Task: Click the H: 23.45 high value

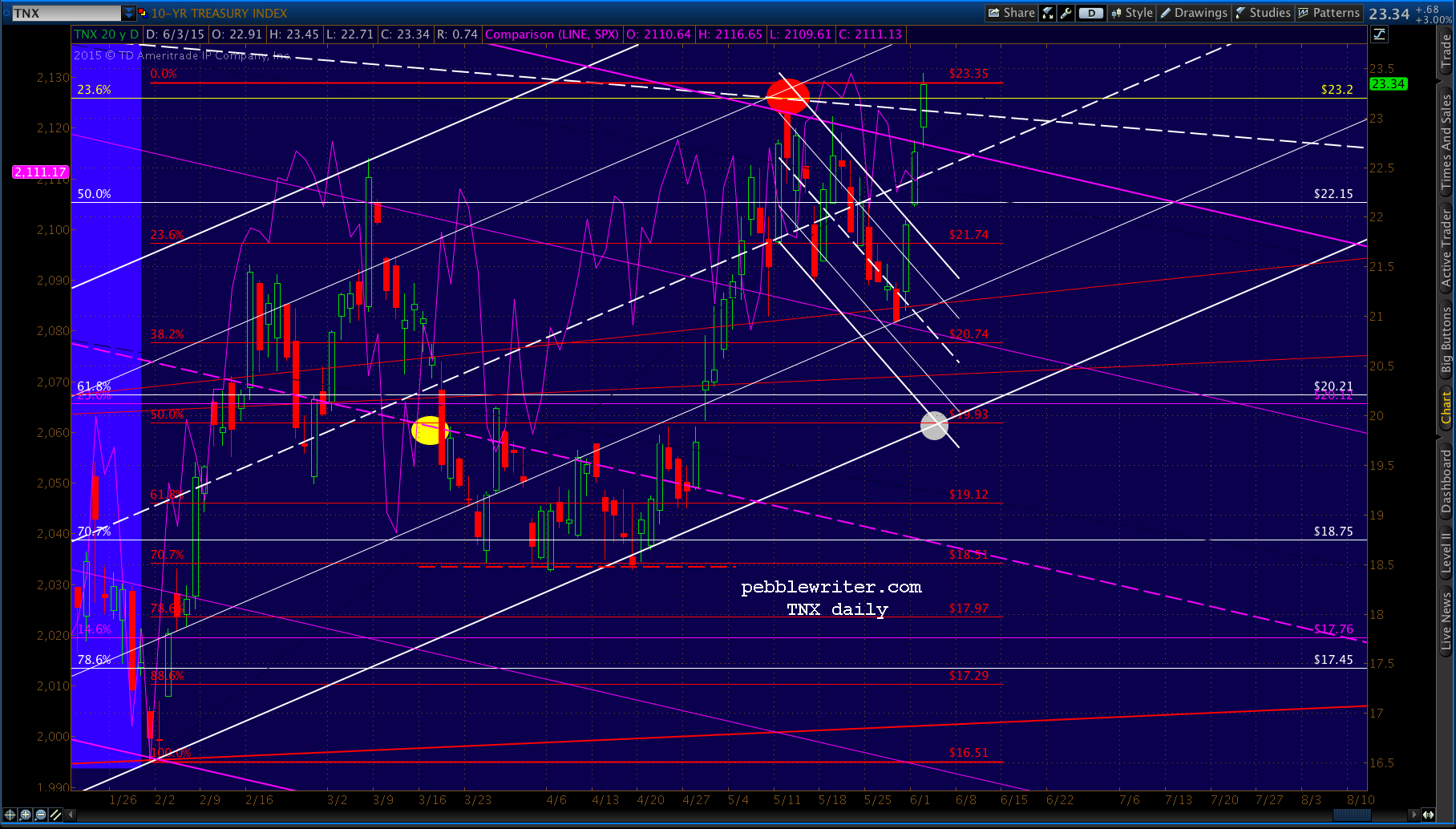Action: pyautogui.click(x=294, y=34)
